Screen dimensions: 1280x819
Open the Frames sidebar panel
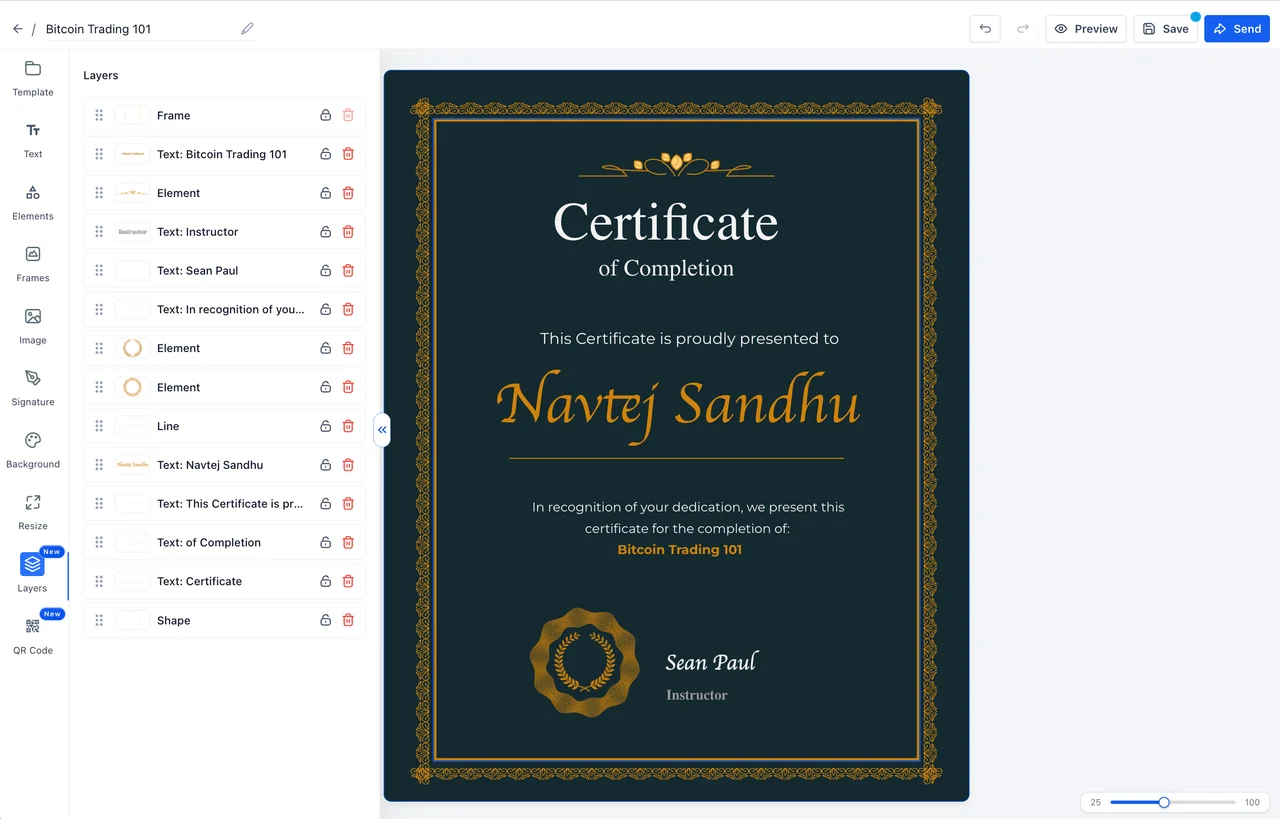pyautogui.click(x=33, y=264)
